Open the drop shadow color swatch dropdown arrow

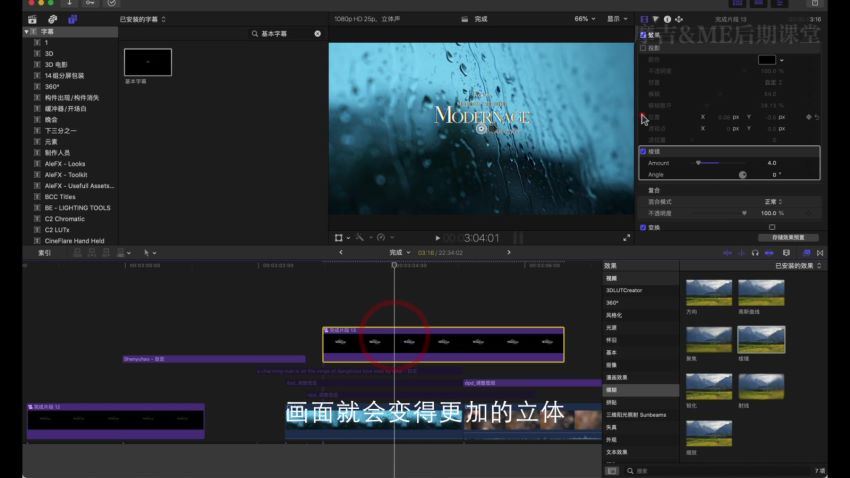pyautogui.click(x=782, y=60)
